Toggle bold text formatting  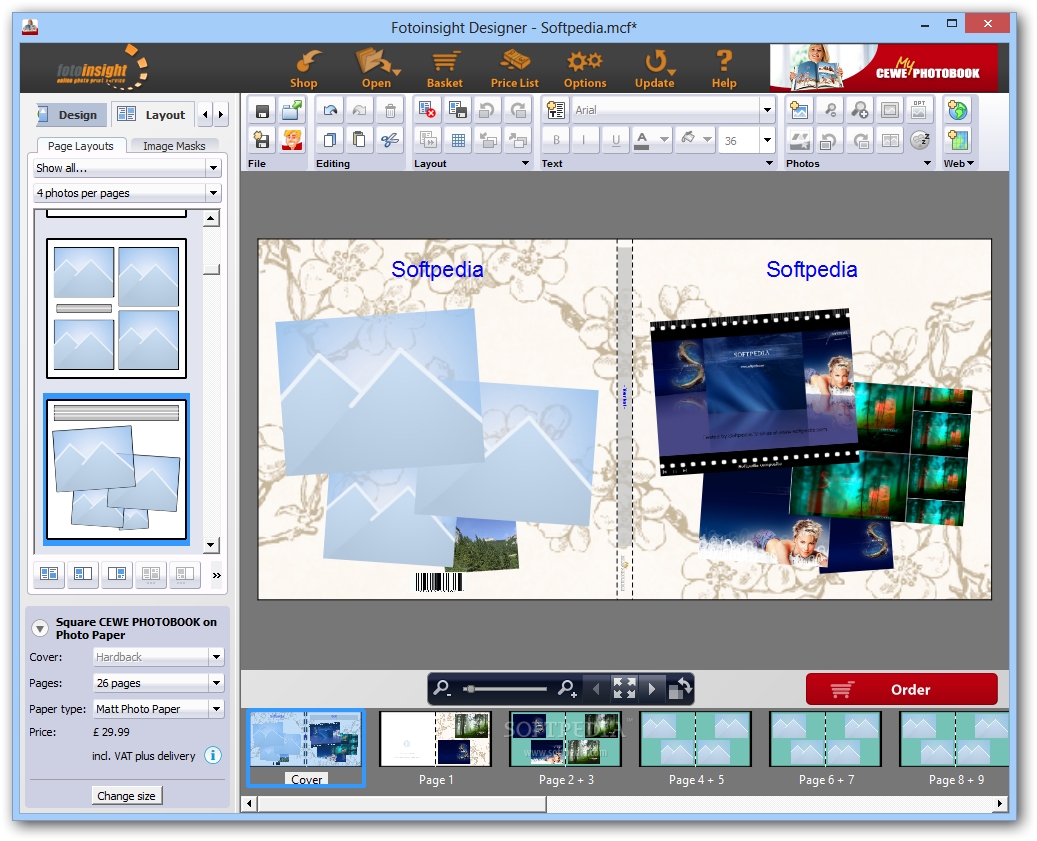click(556, 140)
